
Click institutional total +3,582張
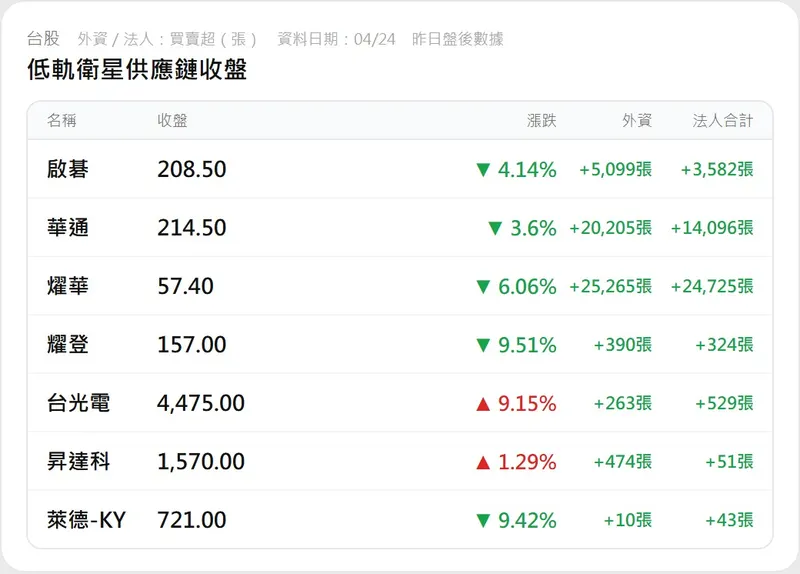pos(717,169)
